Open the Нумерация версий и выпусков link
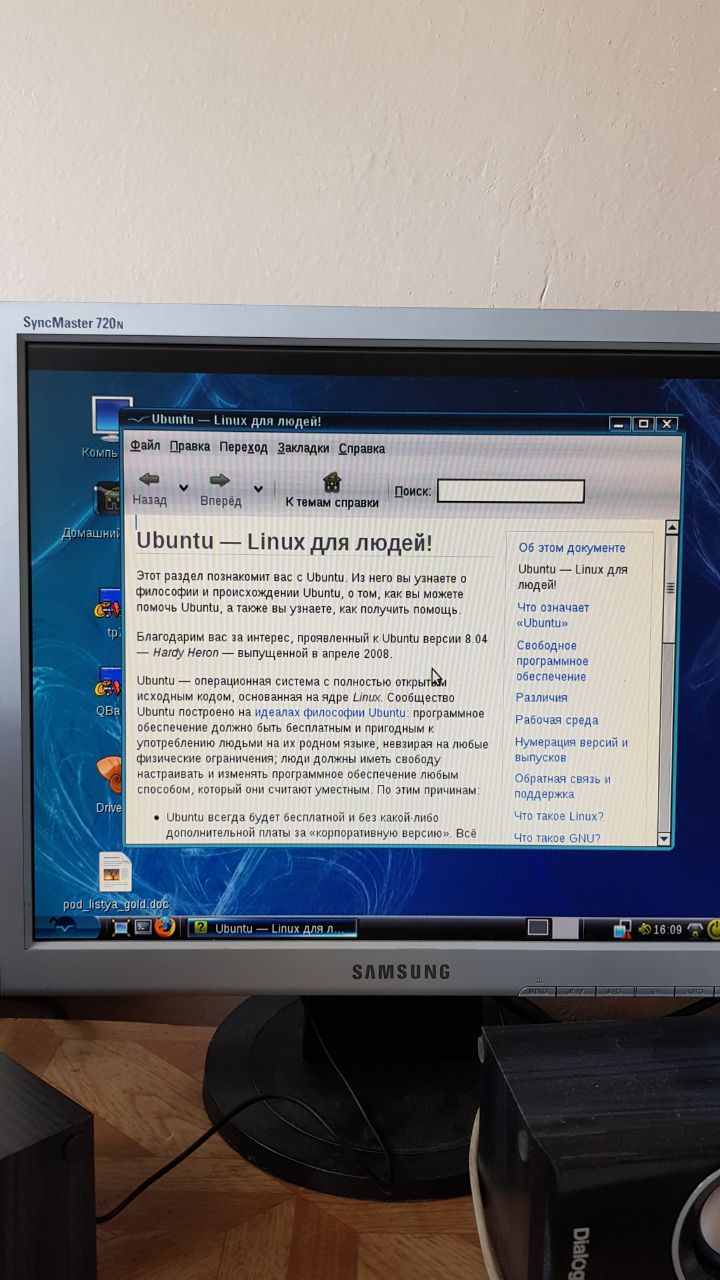 (x=571, y=750)
